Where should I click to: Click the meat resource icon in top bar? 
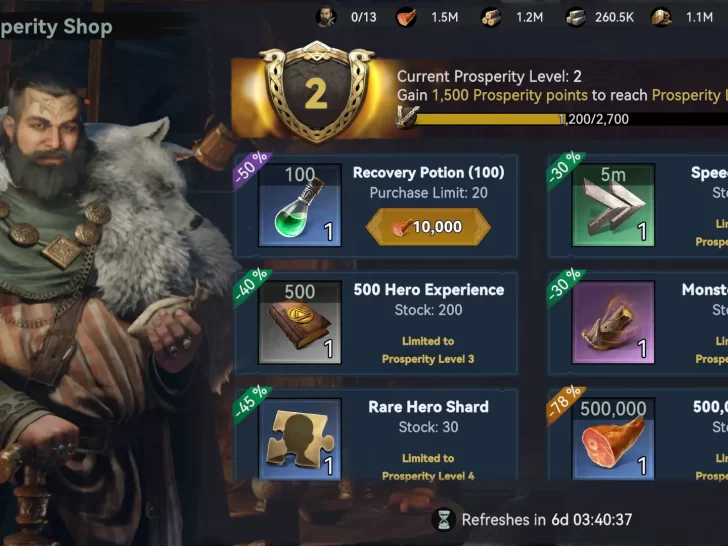point(406,18)
